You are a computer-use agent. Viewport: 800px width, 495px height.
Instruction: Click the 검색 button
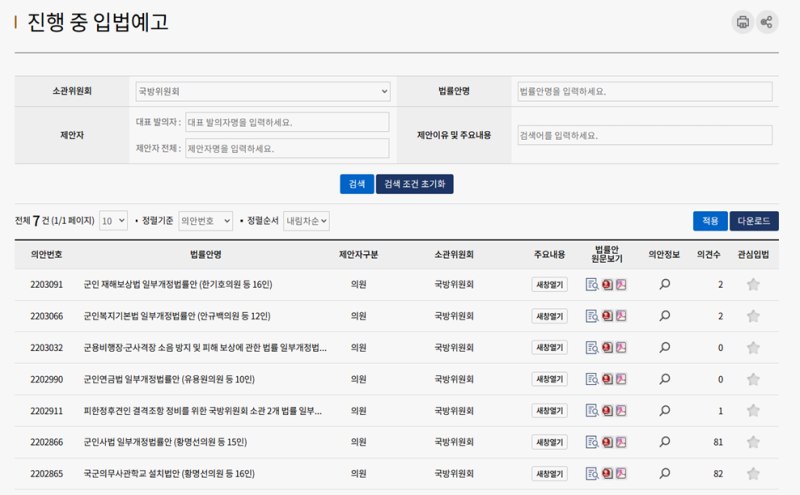point(355,184)
